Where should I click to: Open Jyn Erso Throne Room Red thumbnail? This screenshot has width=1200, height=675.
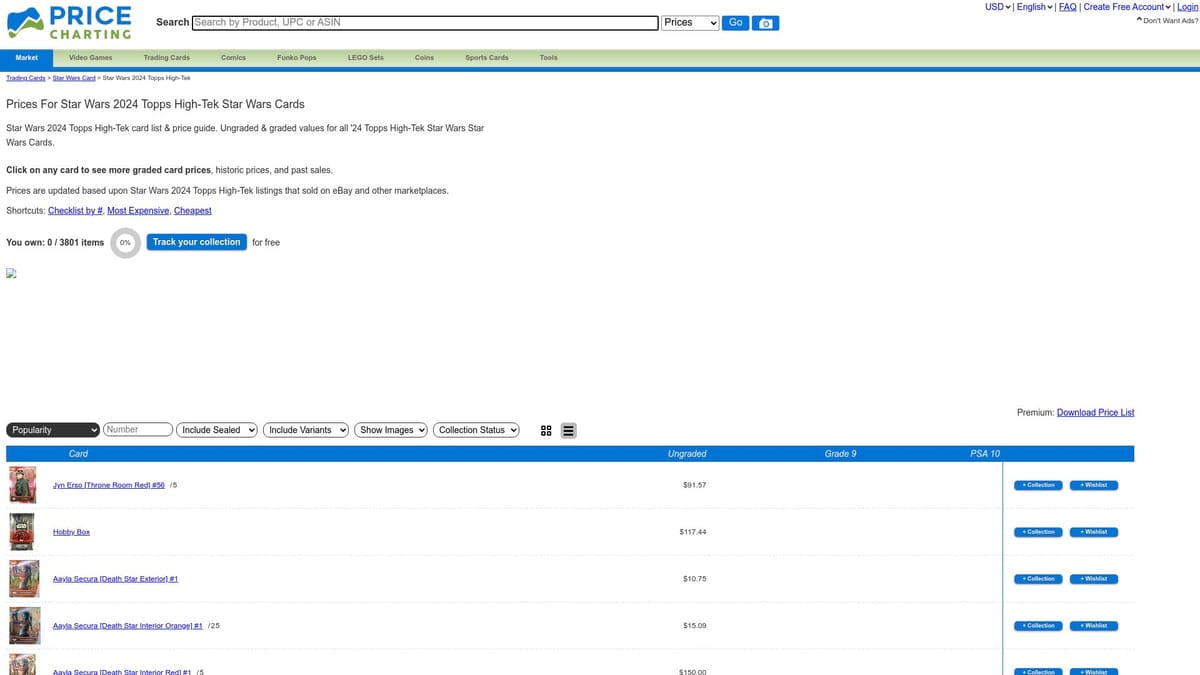point(22,485)
